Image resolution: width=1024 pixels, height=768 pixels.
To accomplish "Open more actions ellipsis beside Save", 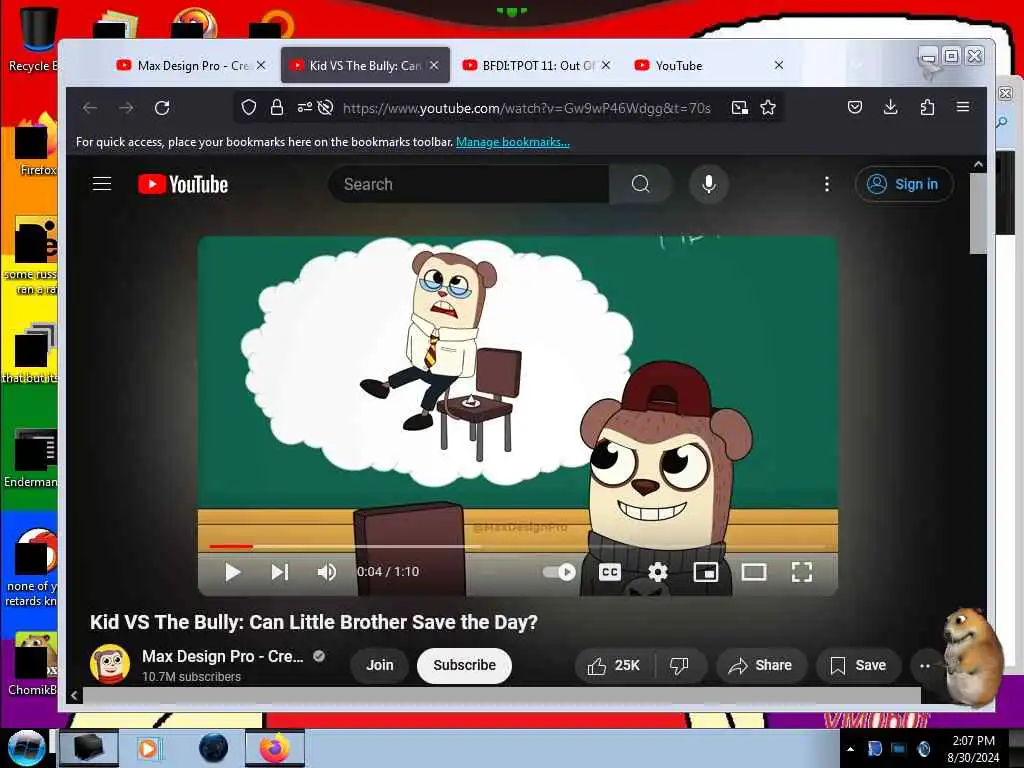I will 925,665.
